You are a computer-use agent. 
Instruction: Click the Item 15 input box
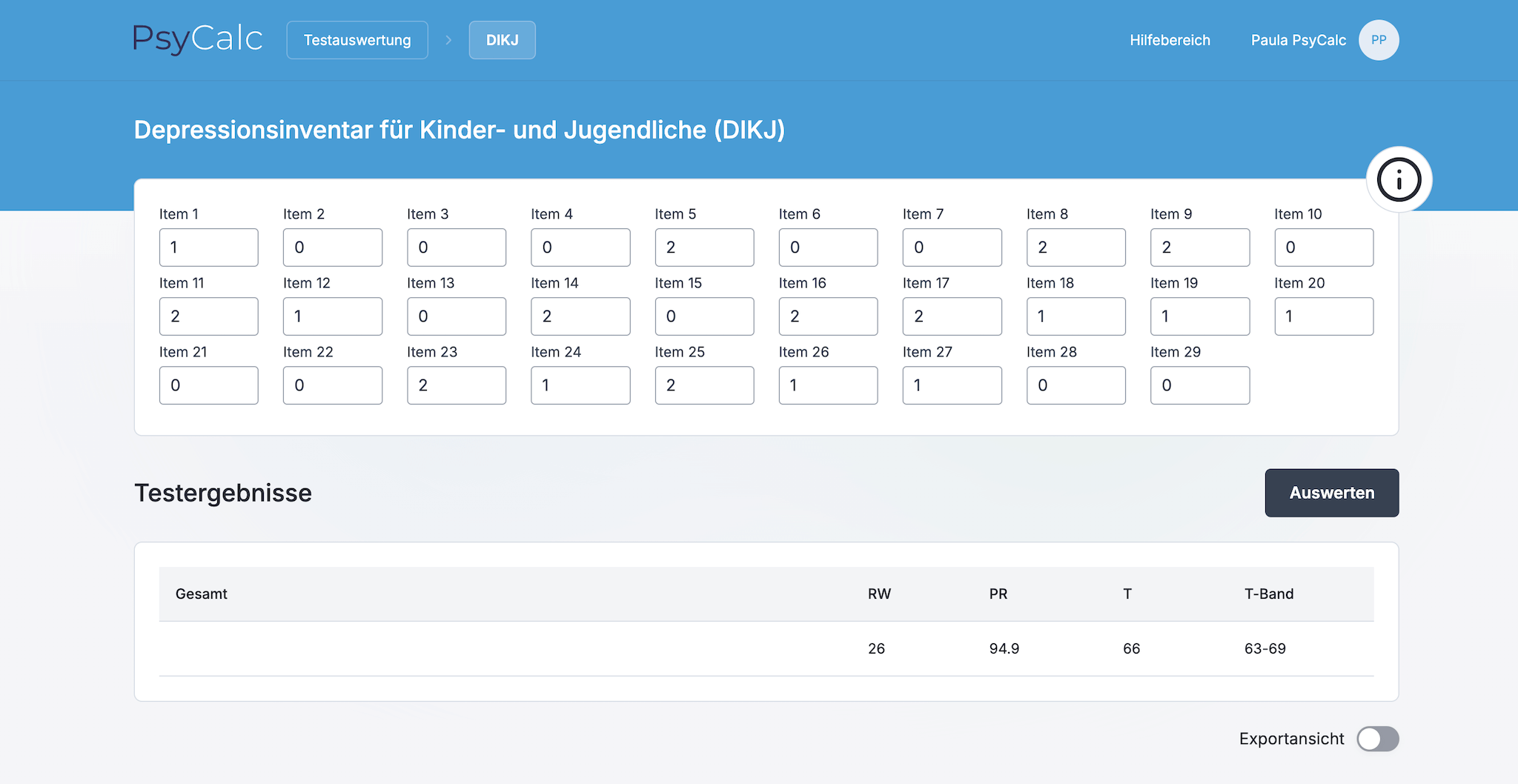pyautogui.click(x=704, y=316)
